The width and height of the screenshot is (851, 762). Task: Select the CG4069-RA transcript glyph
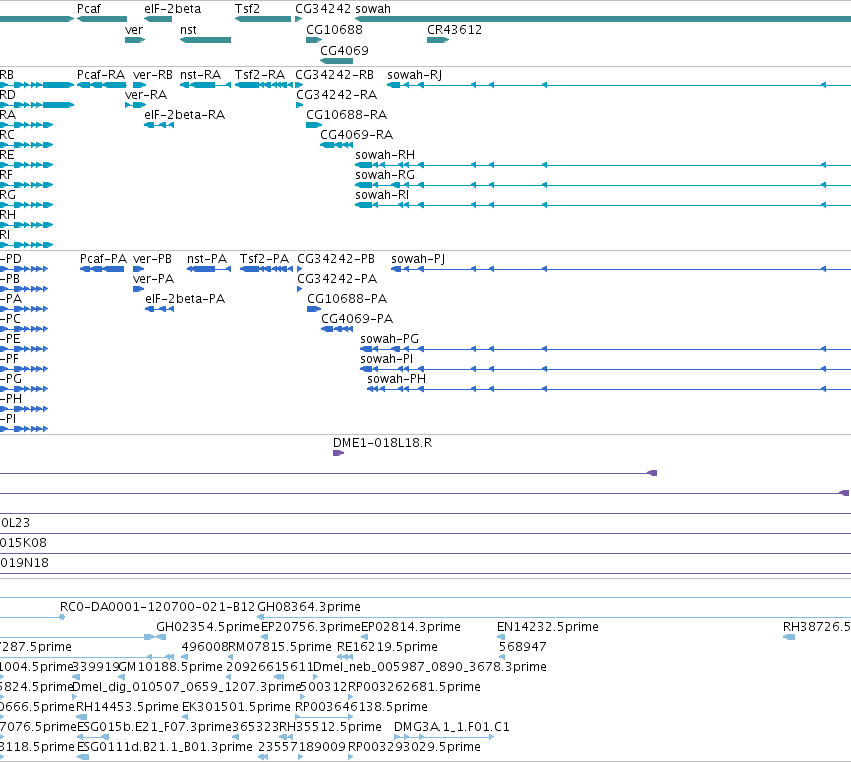(x=336, y=145)
